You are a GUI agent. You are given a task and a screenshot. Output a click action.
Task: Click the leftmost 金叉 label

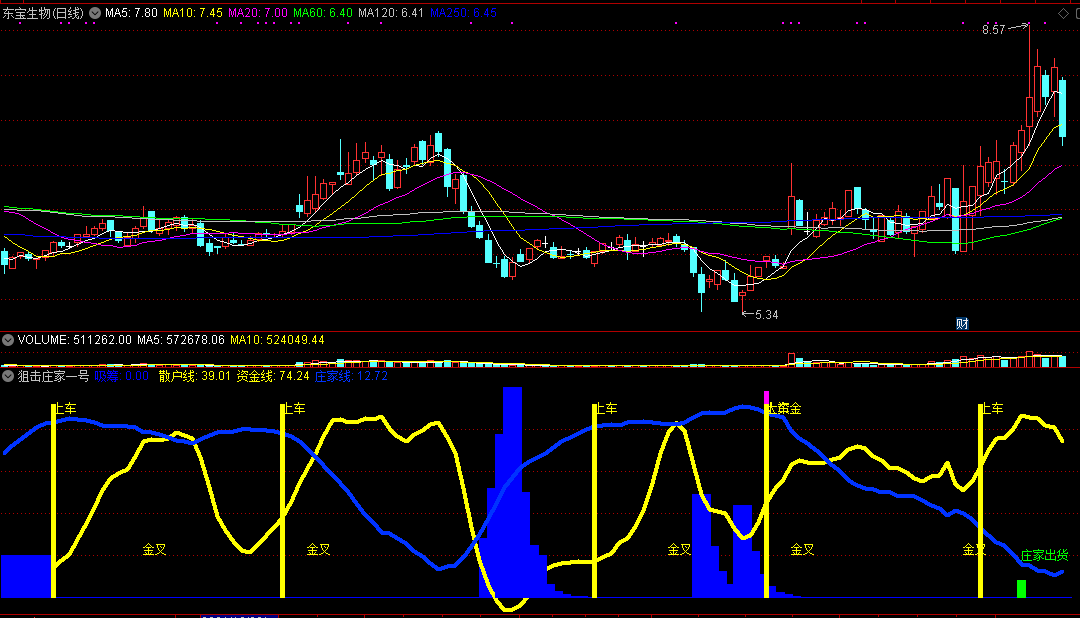pos(154,549)
